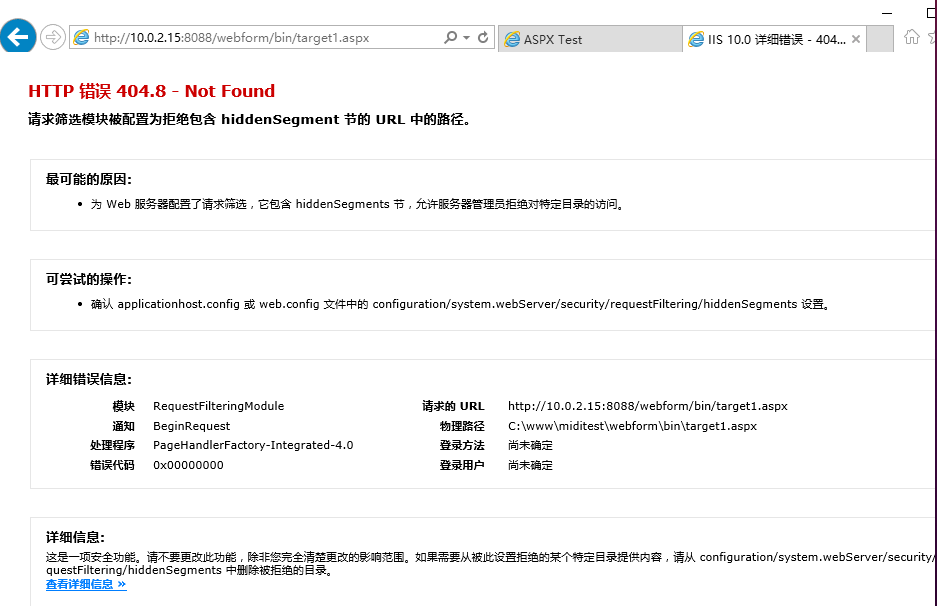
Task: Open a new tab with the blank tab button
Action: coord(880,39)
